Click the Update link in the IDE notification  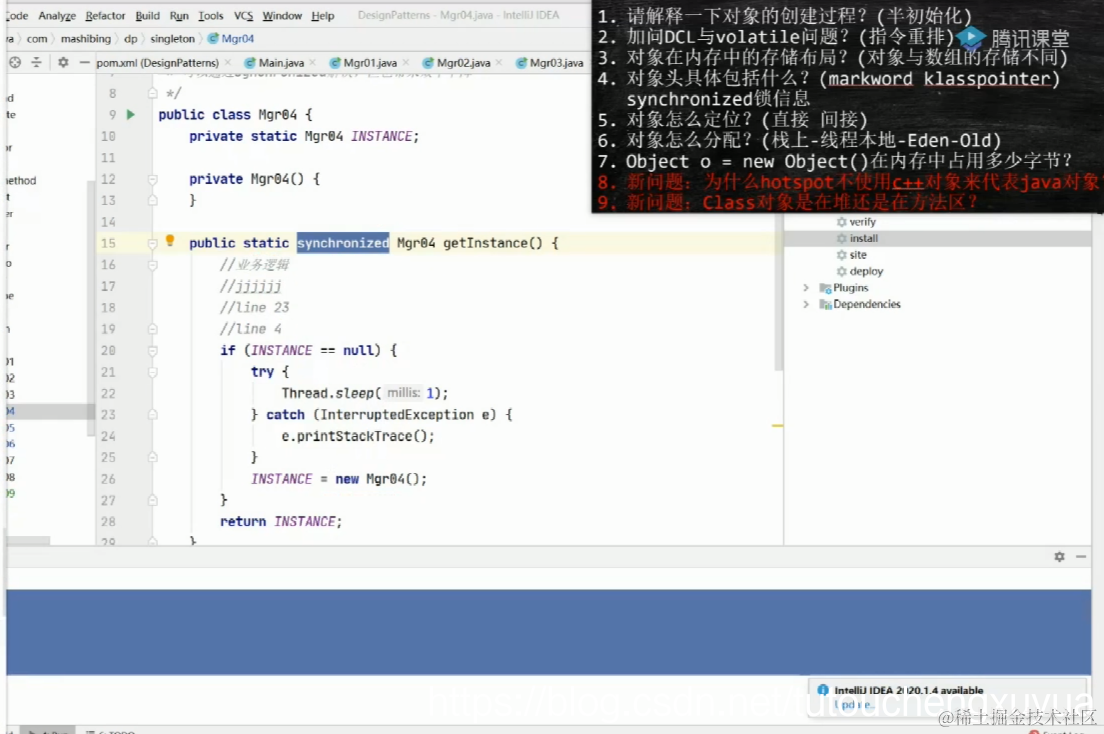point(853,704)
